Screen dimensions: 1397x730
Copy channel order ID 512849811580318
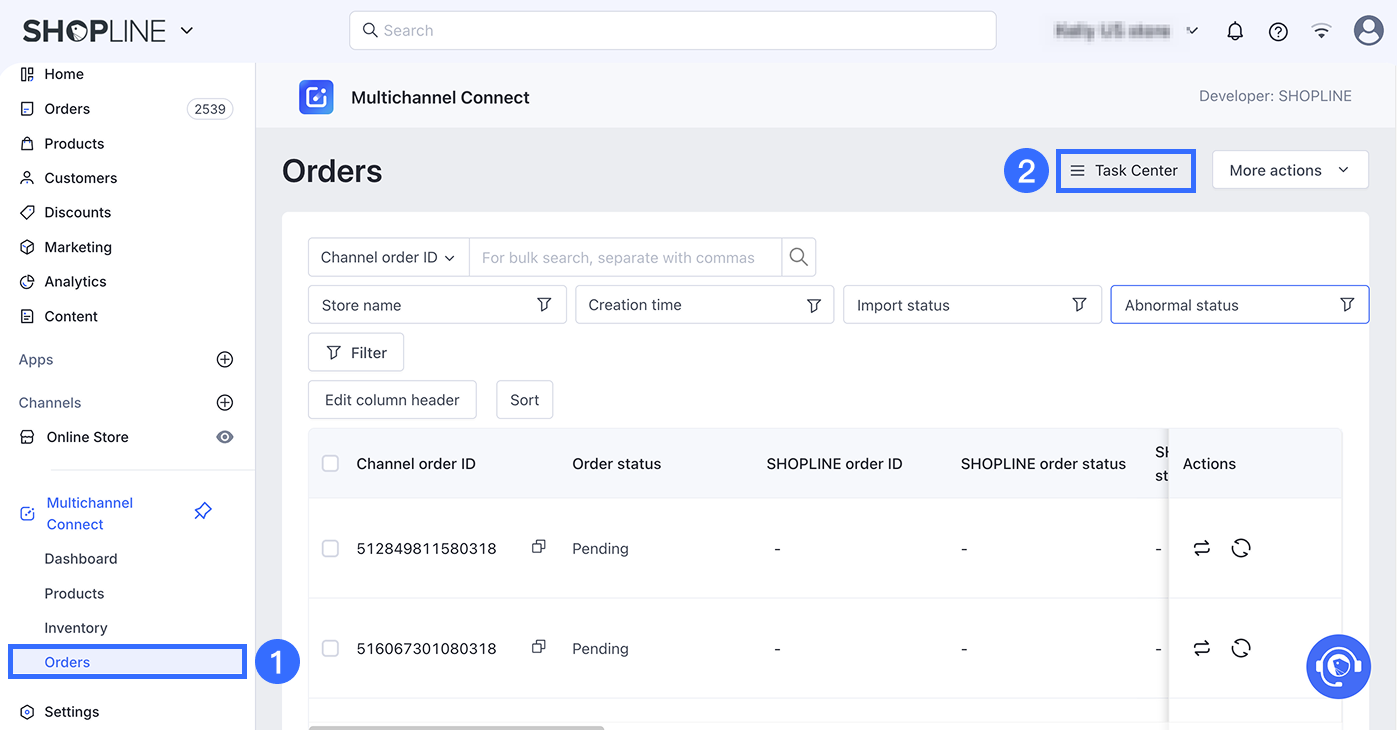(x=539, y=547)
